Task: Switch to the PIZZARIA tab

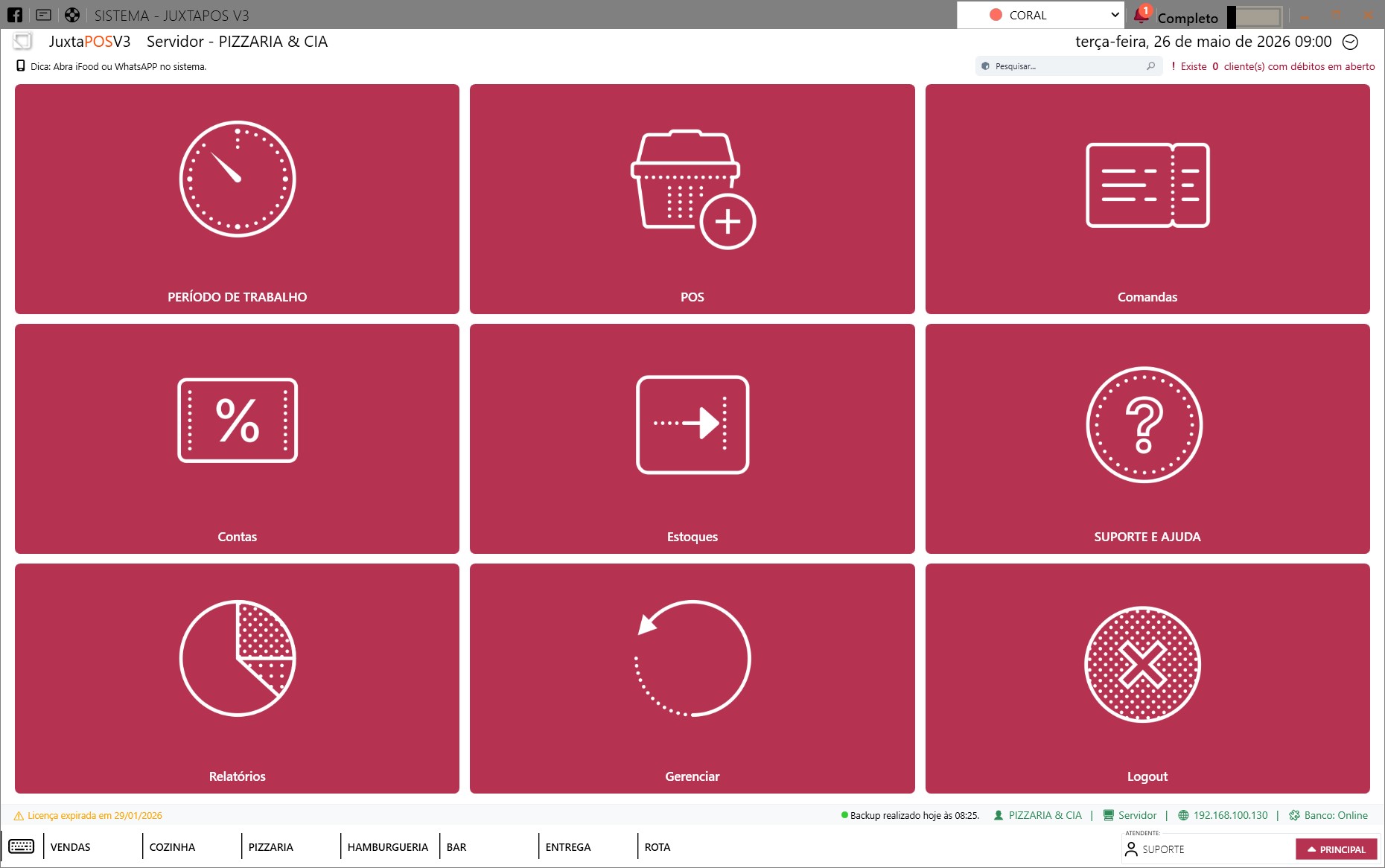Action: point(290,847)
